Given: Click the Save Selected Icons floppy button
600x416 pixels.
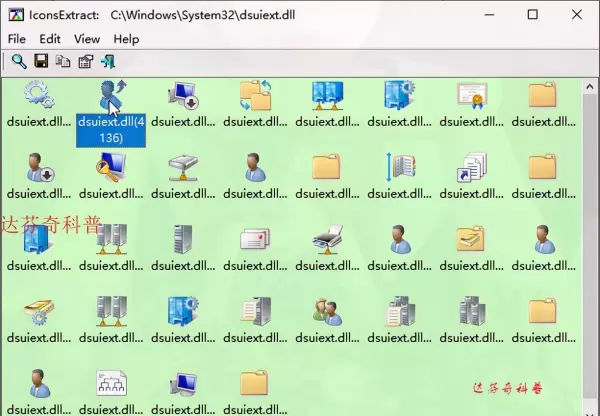Looking at the screenshot, I should pos(41,61).
